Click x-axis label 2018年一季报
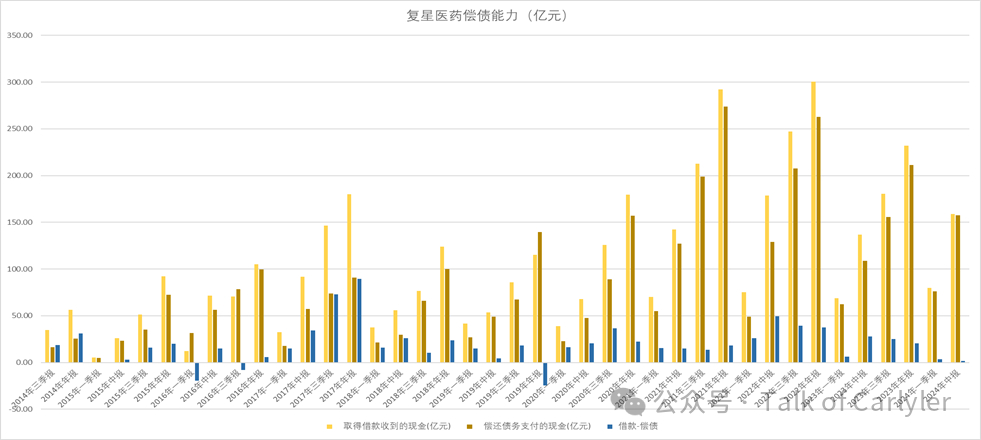 click(x=357, y=387)
